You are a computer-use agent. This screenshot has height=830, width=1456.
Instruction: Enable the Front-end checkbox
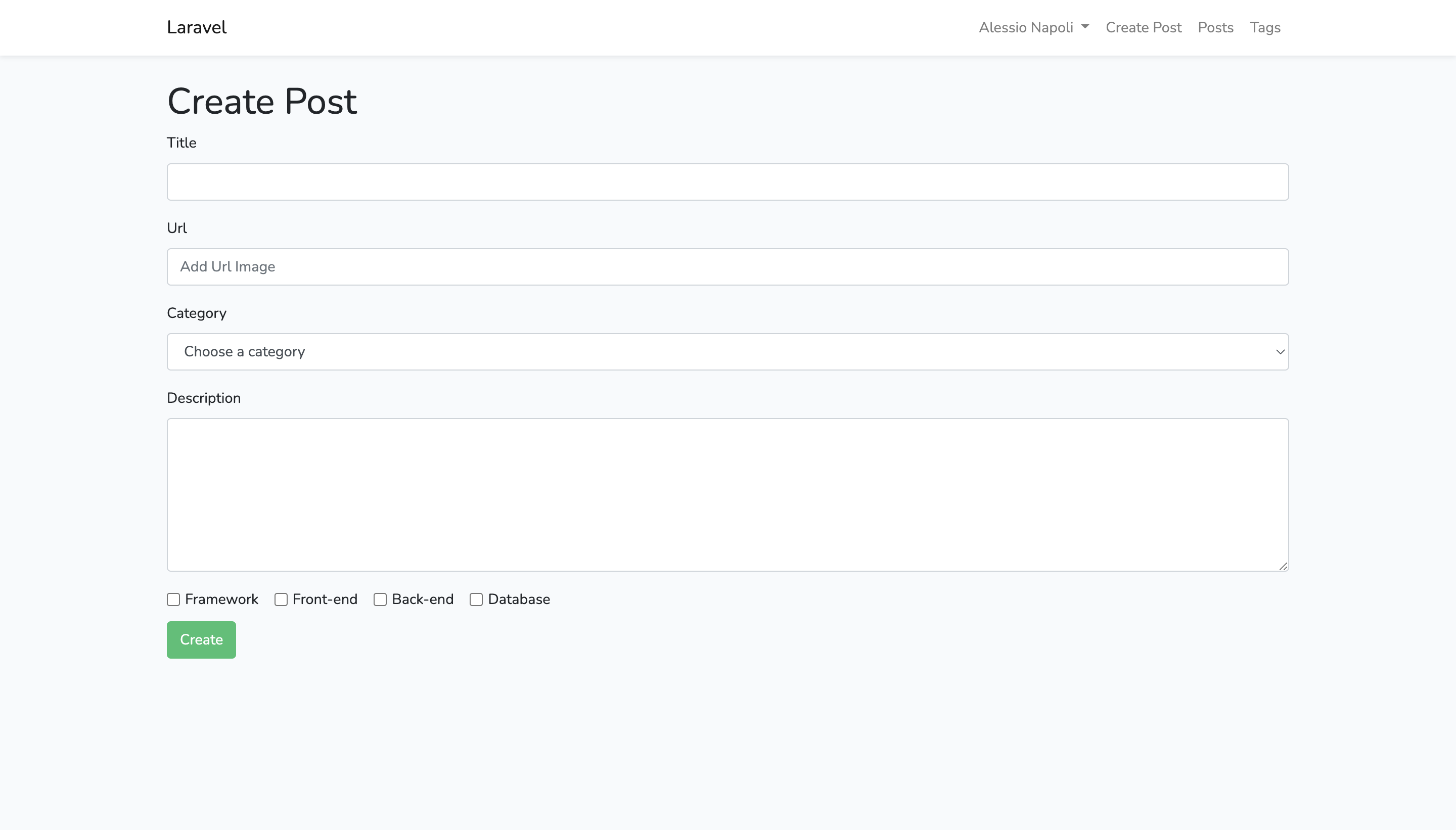280,599
